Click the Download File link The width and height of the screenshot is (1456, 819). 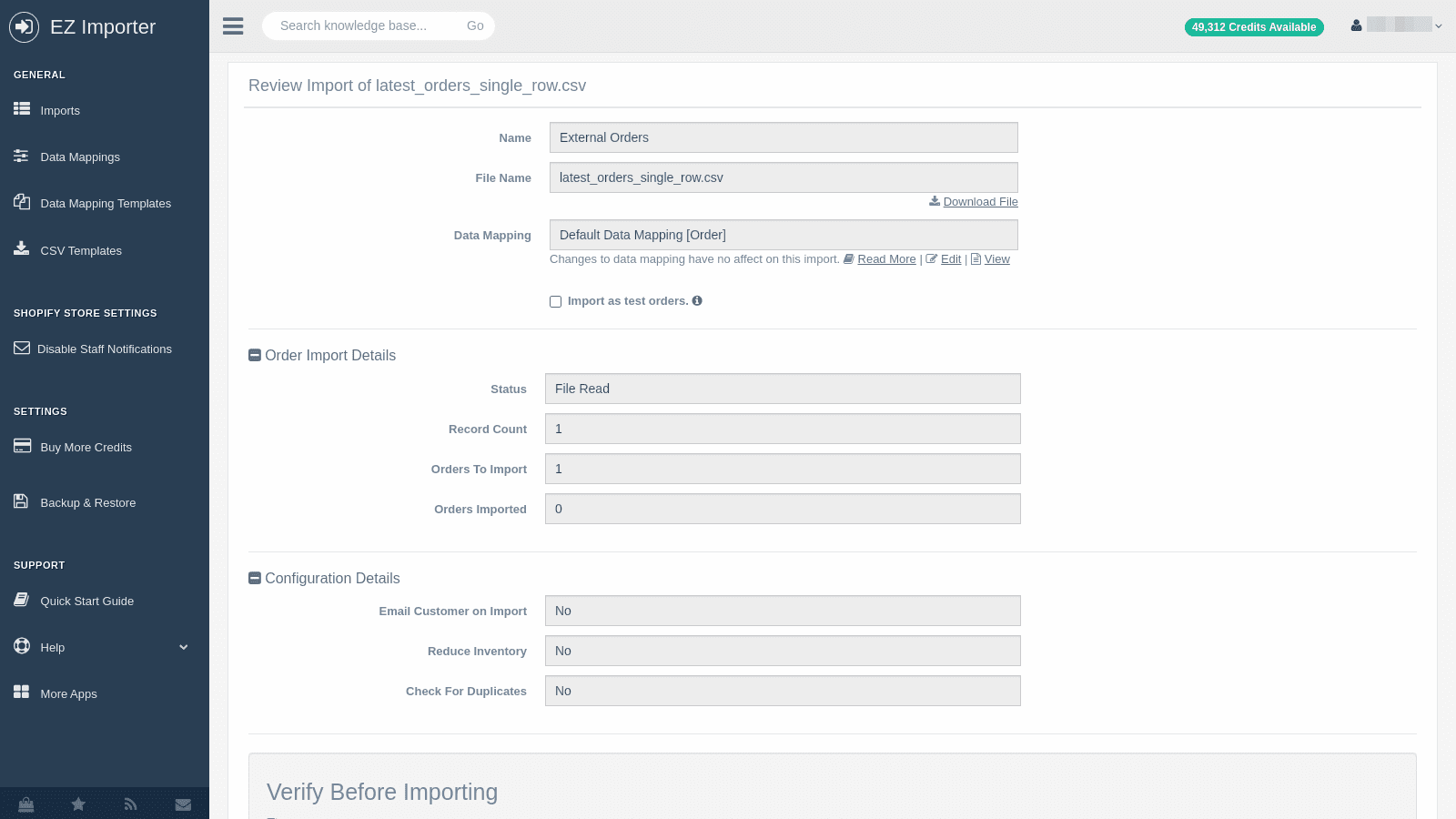coord(980,202)
